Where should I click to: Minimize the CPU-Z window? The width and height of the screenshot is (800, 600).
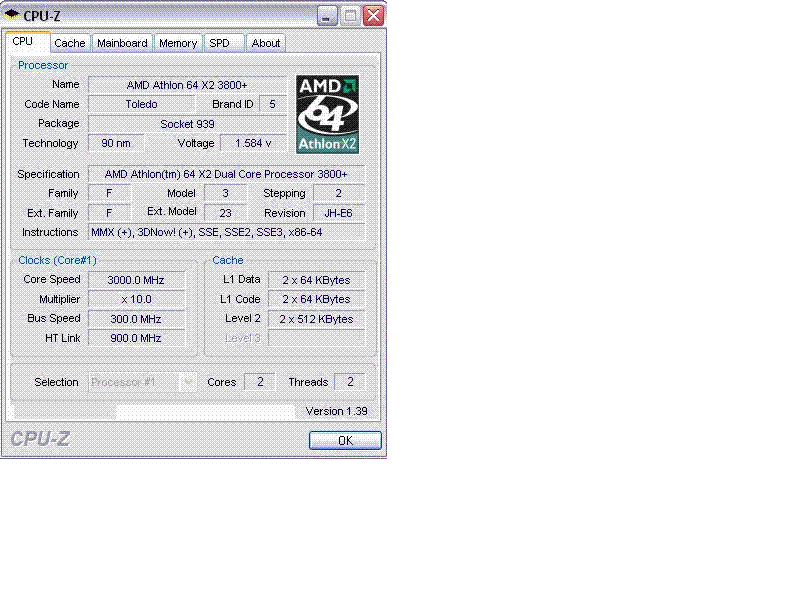tap(327, 16)
